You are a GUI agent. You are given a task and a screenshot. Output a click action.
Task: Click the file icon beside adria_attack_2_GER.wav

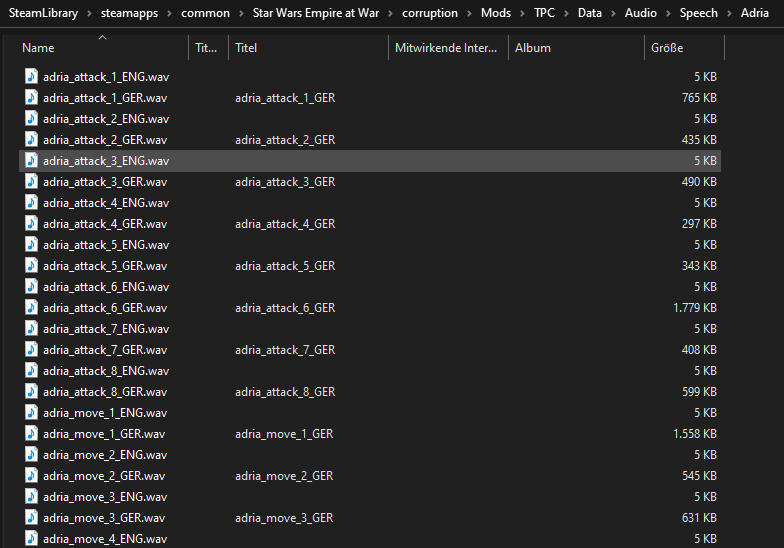click(x=31, y=139)
